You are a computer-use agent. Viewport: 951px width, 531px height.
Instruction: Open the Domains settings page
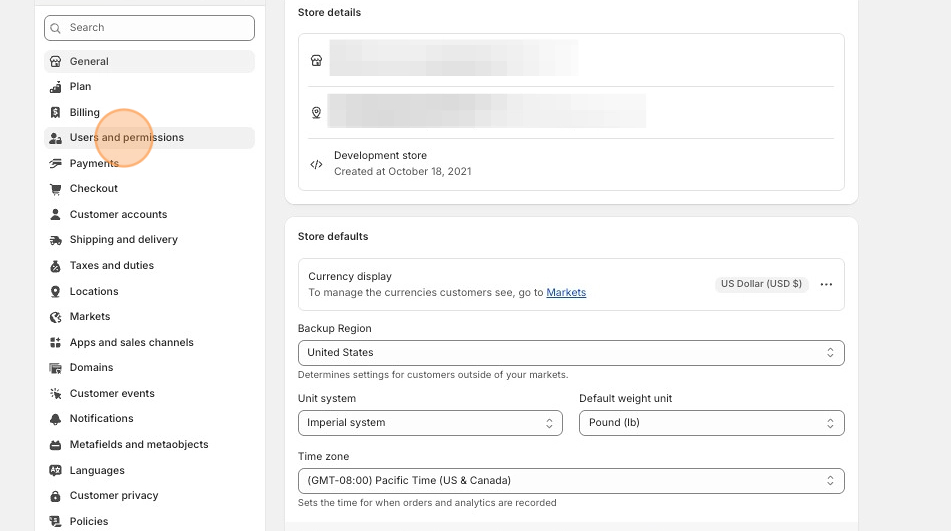[x=91, y=368]
